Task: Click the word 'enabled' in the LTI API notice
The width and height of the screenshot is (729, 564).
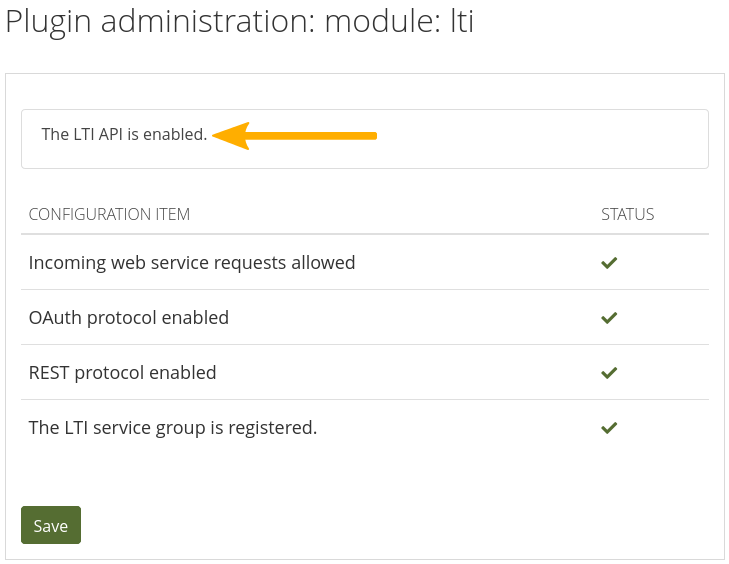Action: tap(173, 134)
